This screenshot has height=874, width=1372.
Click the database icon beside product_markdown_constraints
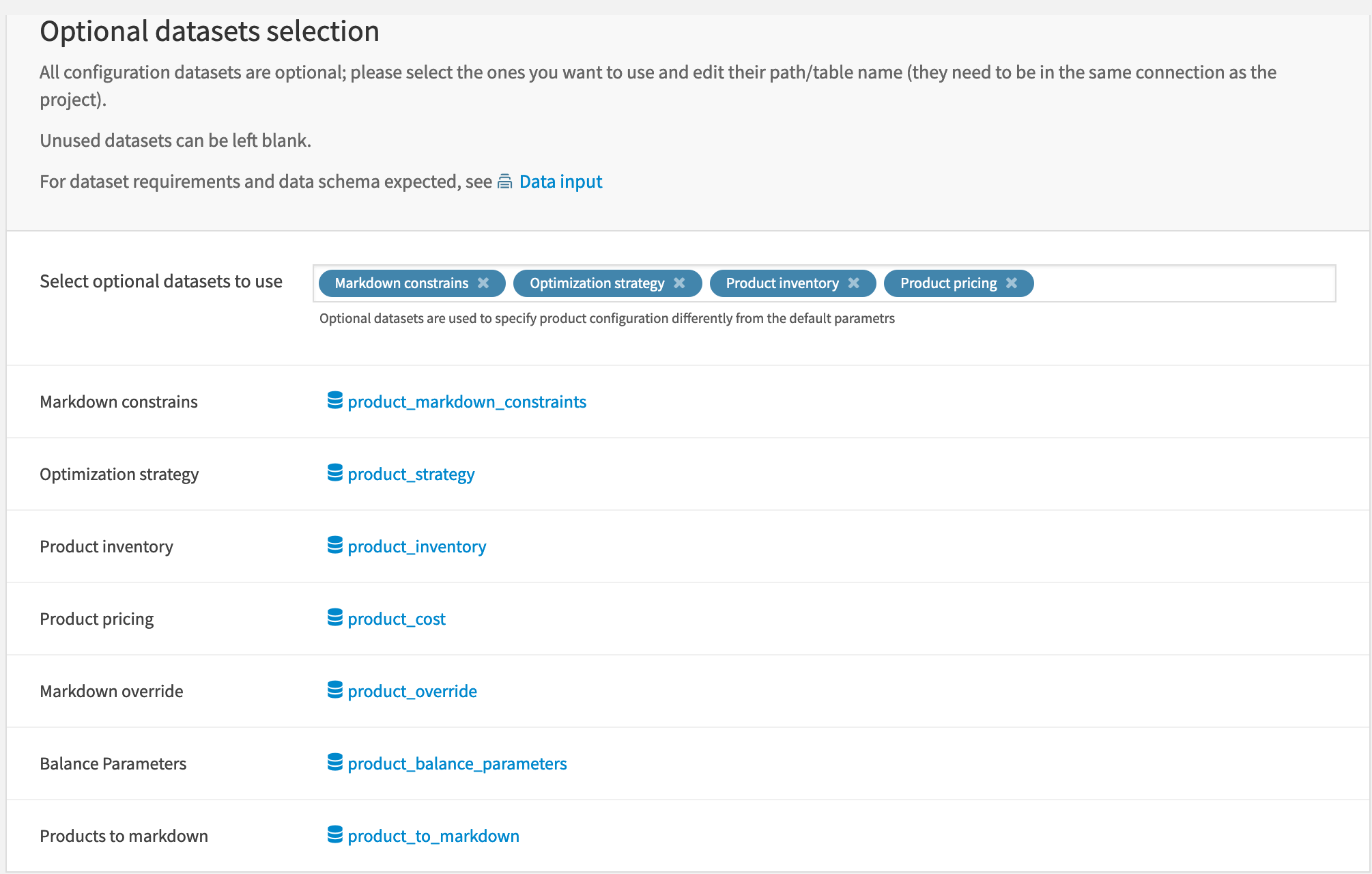pyautogui.click(x=334, y=401)
